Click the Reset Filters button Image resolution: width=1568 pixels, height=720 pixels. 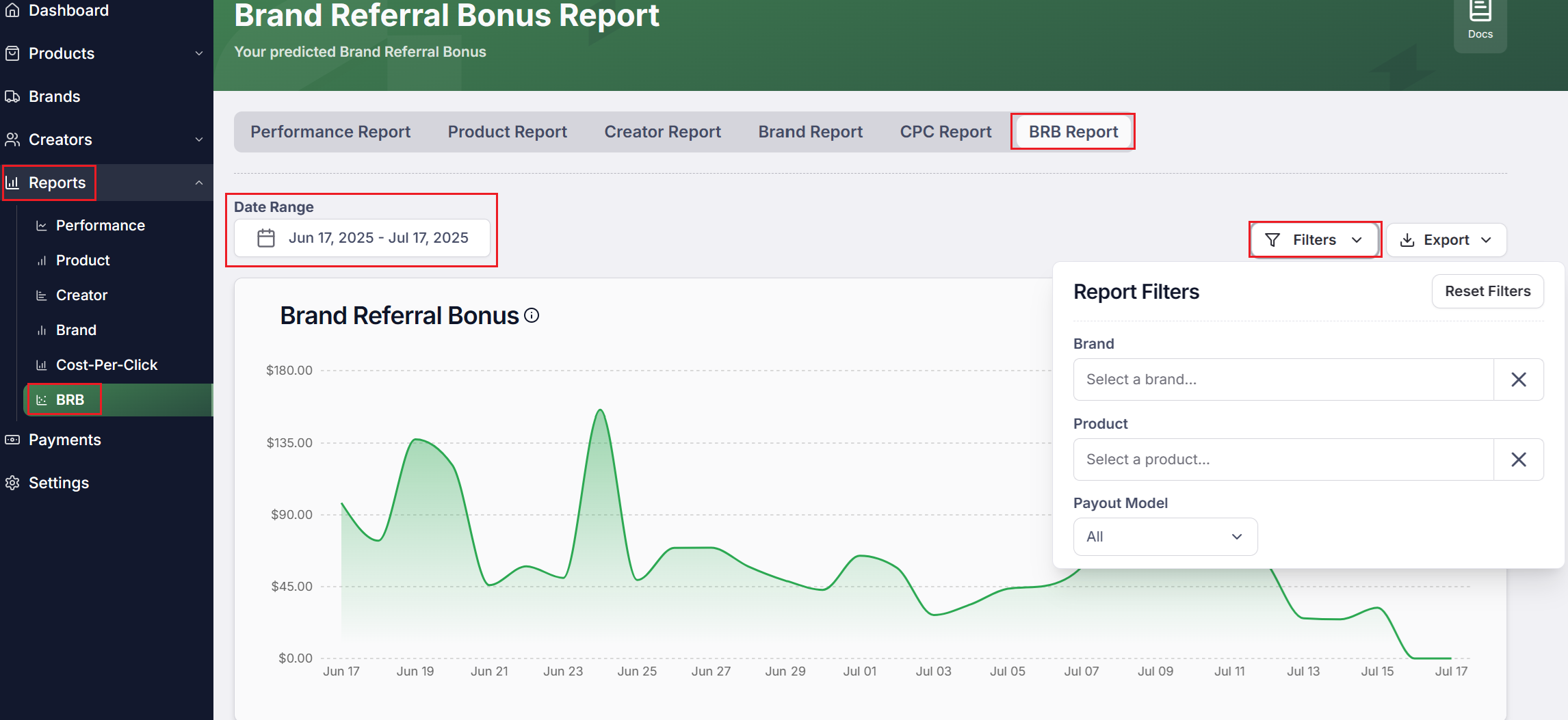pyautogui.click(x=1487, y=291)
